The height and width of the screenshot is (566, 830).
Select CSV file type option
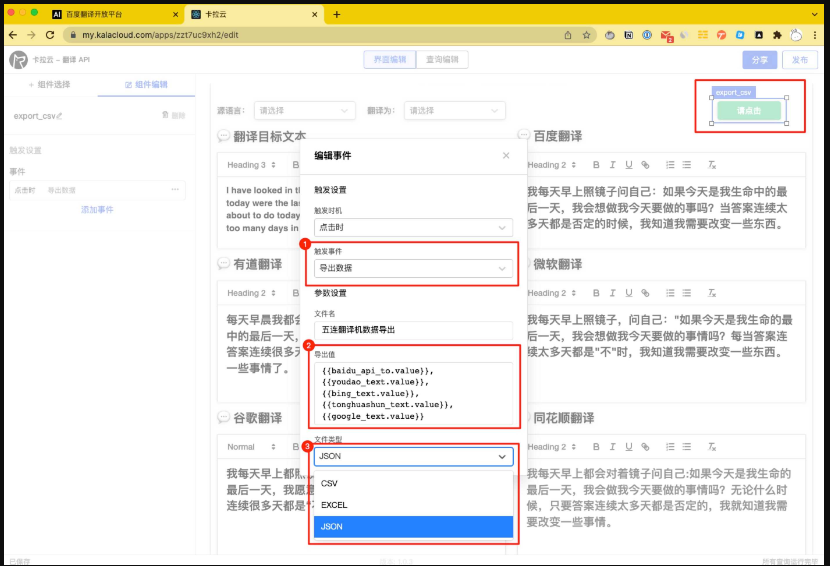(413, 483)
